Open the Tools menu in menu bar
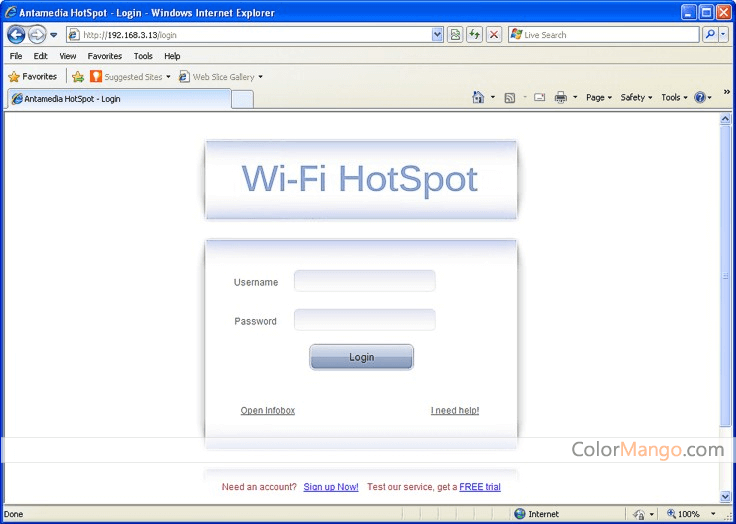 pyautogui.click(x=143, y=57)
